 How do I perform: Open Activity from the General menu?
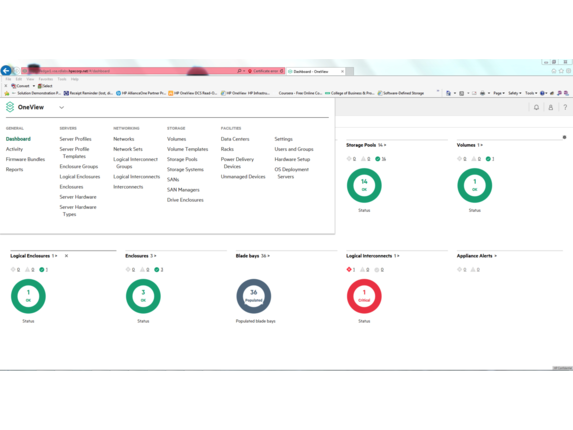tap(14, 149)
